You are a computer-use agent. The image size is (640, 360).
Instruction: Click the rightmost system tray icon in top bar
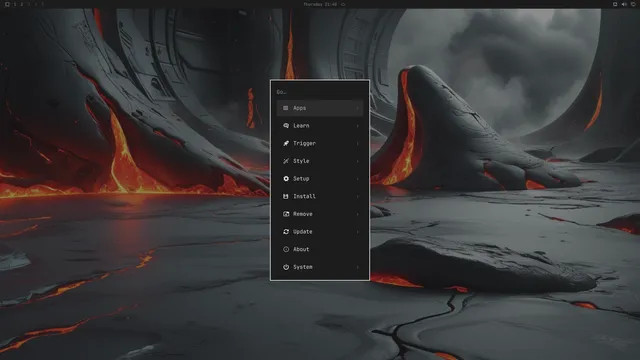(x=633, y=4)
